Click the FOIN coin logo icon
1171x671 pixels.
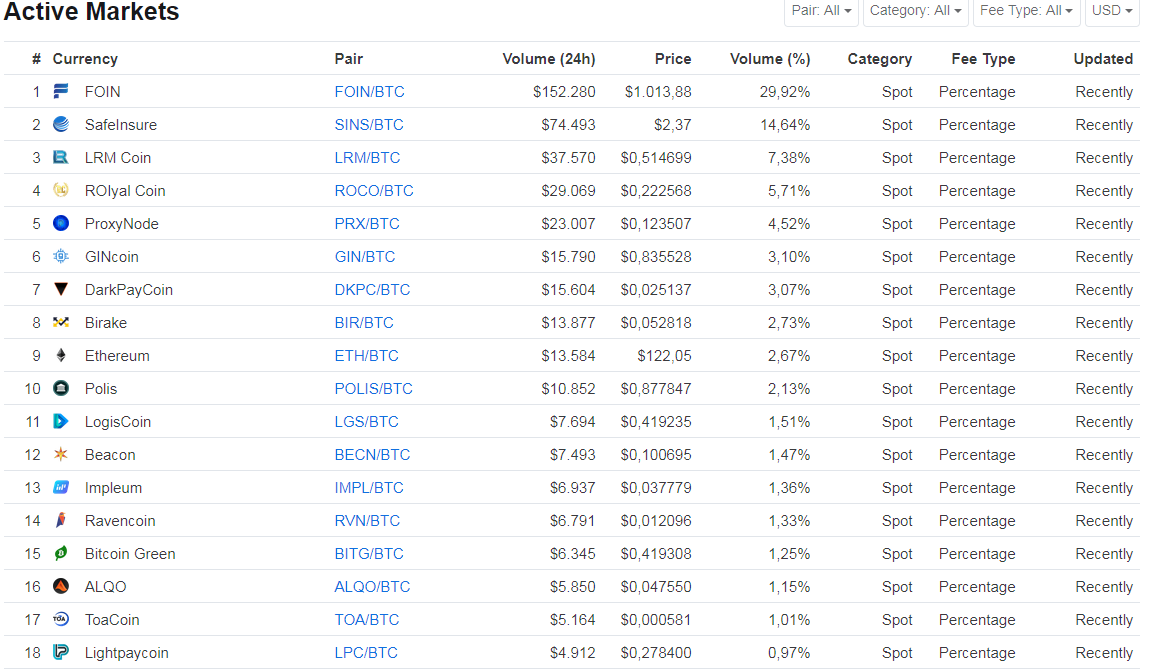[x=61, y=91]
